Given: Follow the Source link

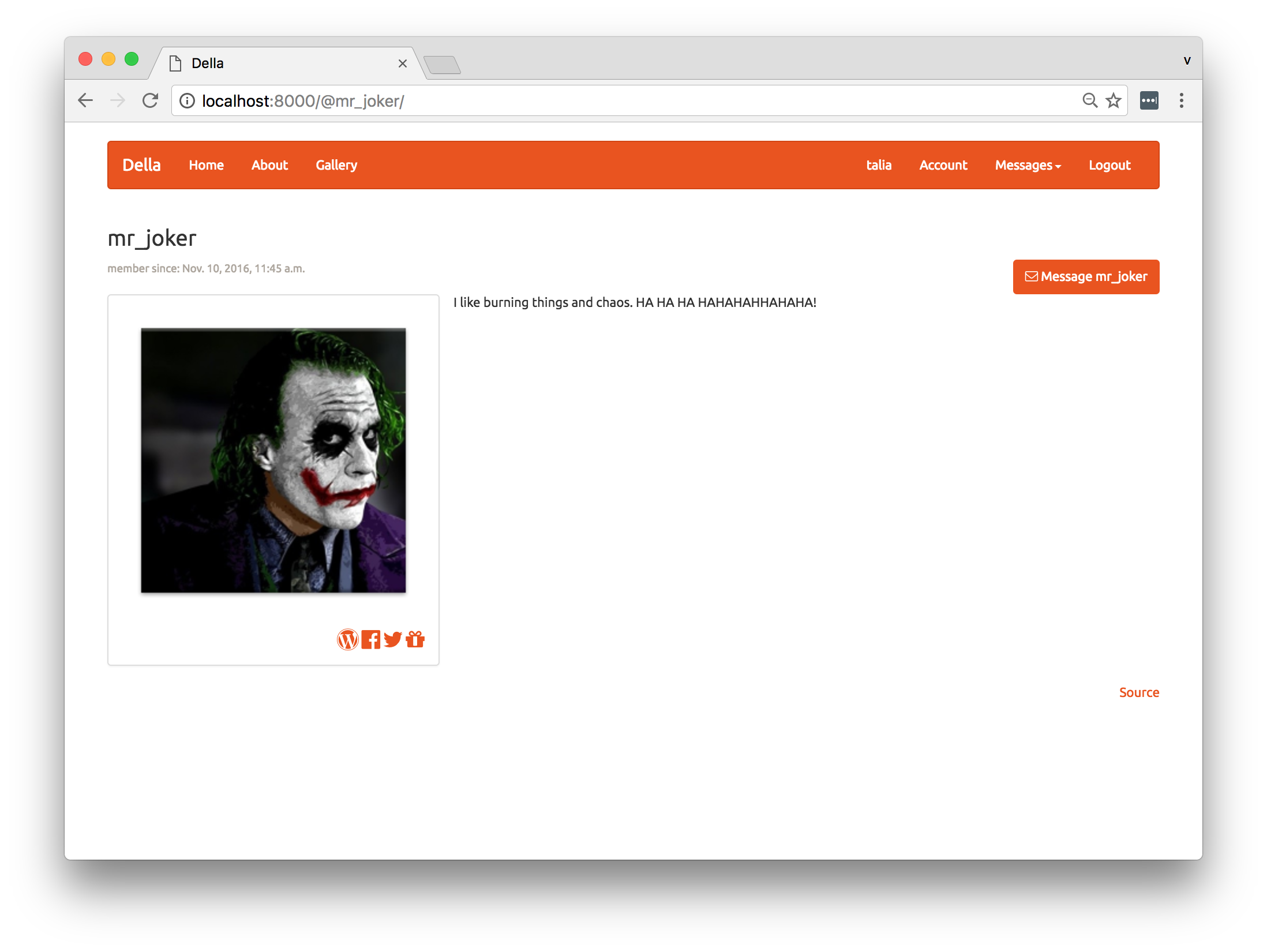Looking at the screenshot, I should (1139, 692).
